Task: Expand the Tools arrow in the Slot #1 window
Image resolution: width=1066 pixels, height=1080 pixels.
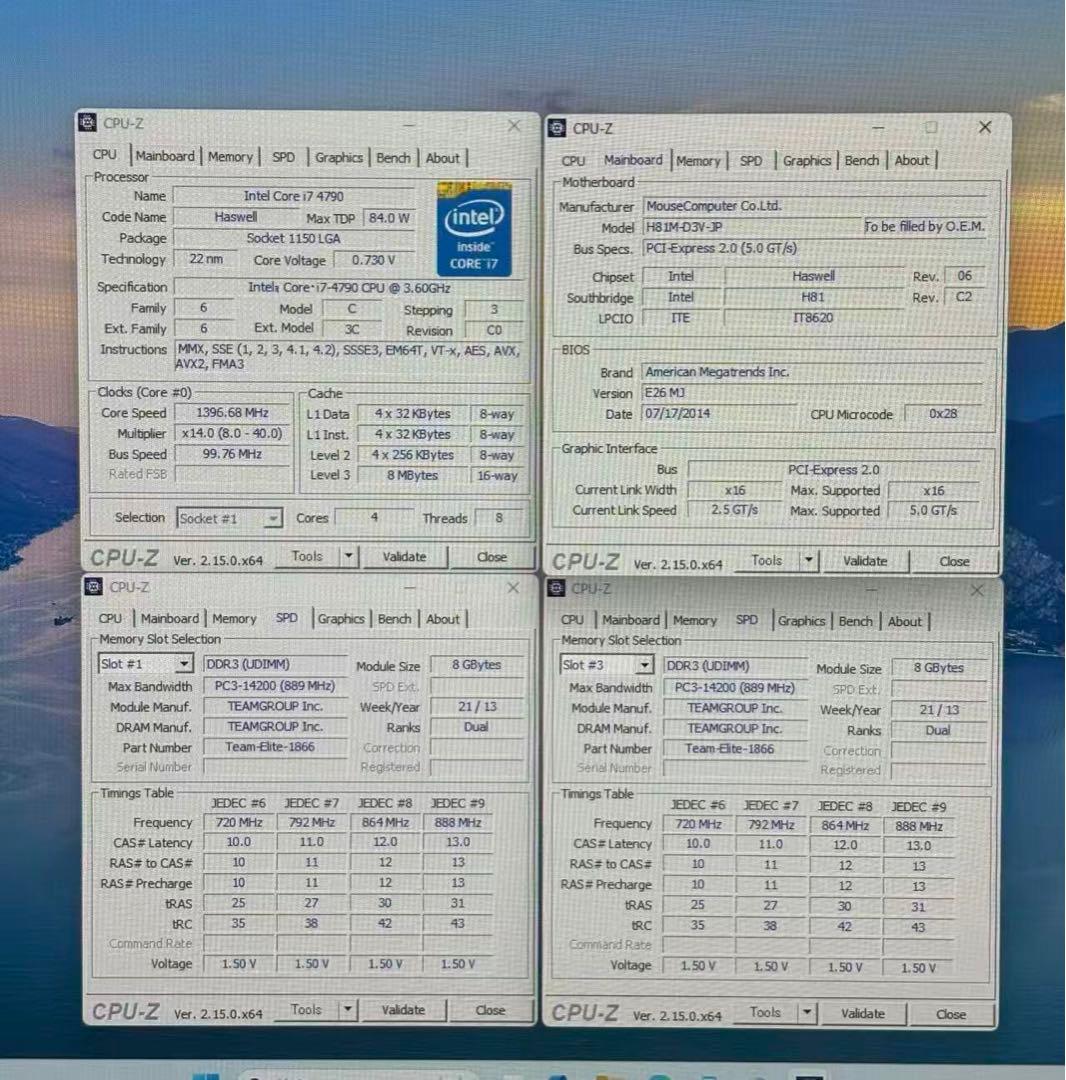Action: click(348, 1010)
